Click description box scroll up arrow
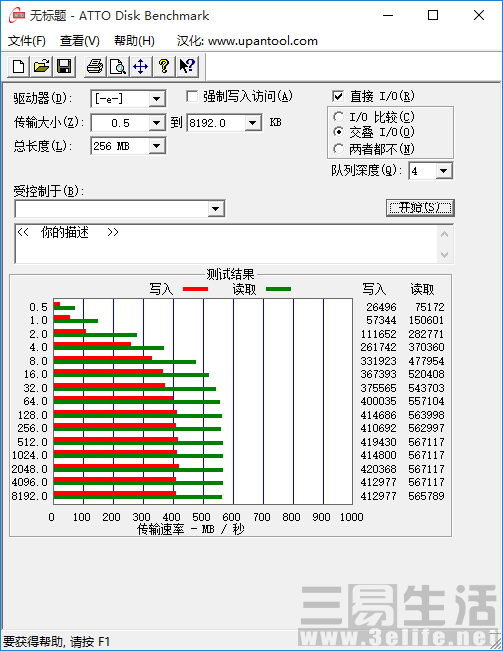The height and width of the screenshot is (651, 503). [x=444, y=234]
